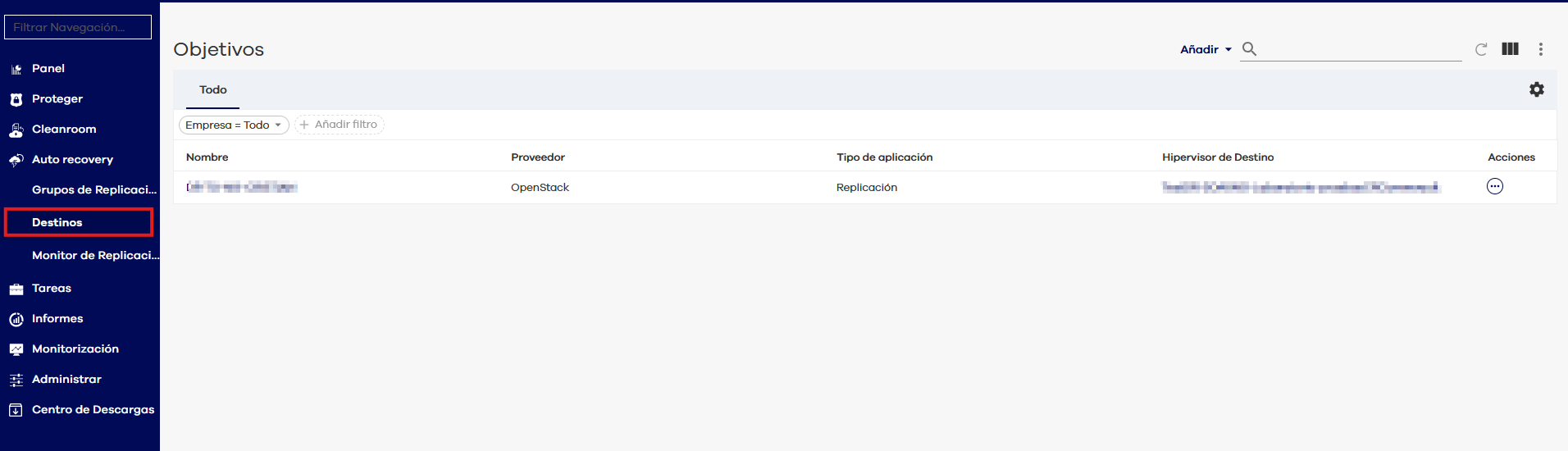The image size is (1568, 451).
Task: Go to Proteger in the sidebar
Action: (x=57, y=99)
